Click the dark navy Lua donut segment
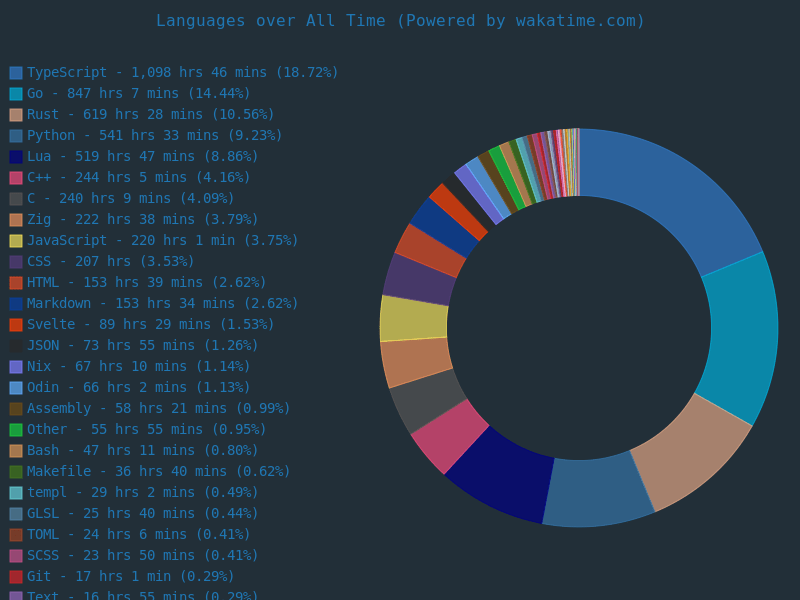 coord(500,474)
